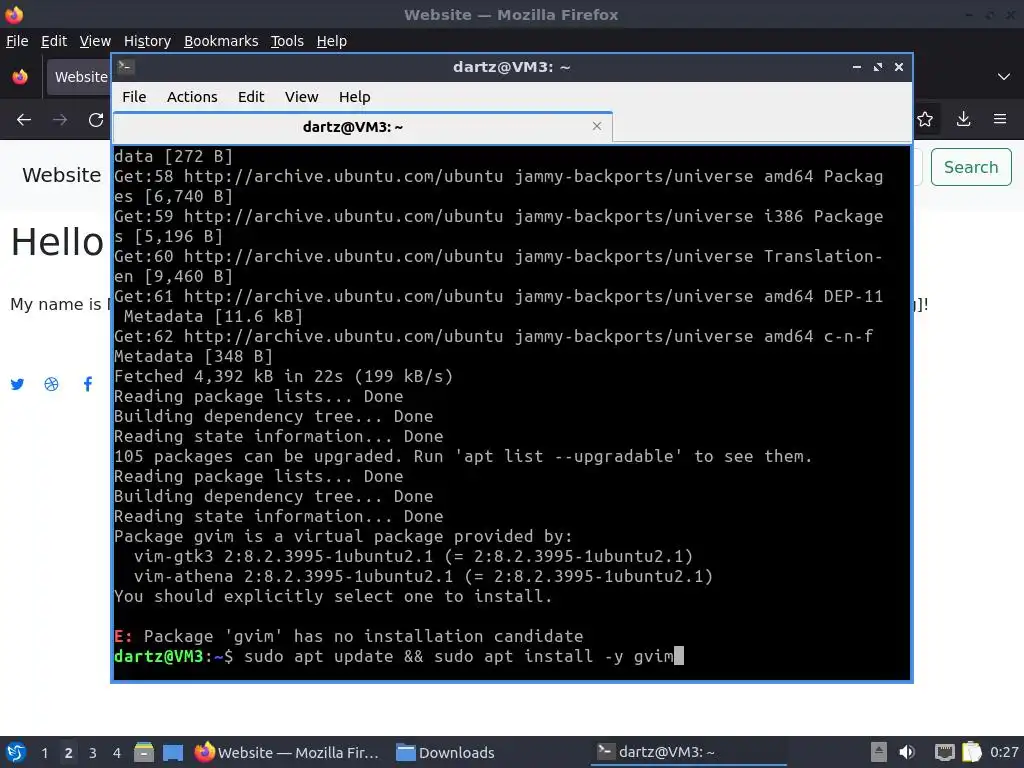The image size is (1024, 768).
Task: Go forward with Firefox forward arrow
Action: [x=59, y=120]
